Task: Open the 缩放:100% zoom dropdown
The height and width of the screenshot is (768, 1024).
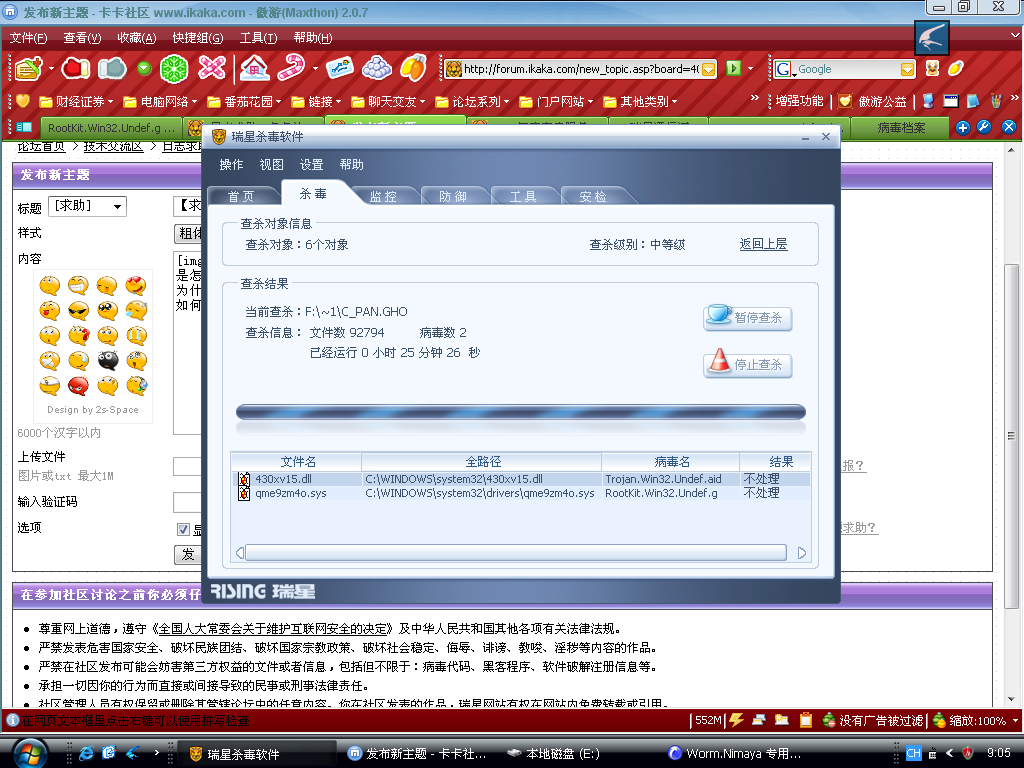Action: pos(1015,720)
